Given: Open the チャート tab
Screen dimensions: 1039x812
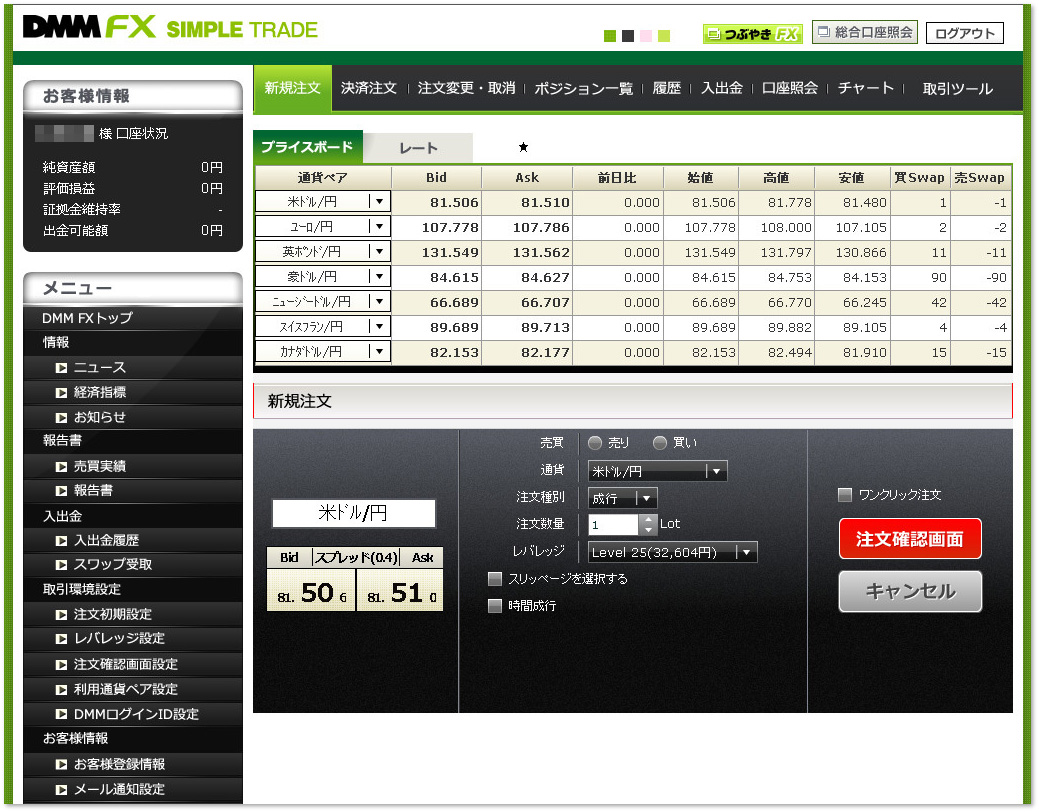Looking at the screenshot, I should coord(865,88).
